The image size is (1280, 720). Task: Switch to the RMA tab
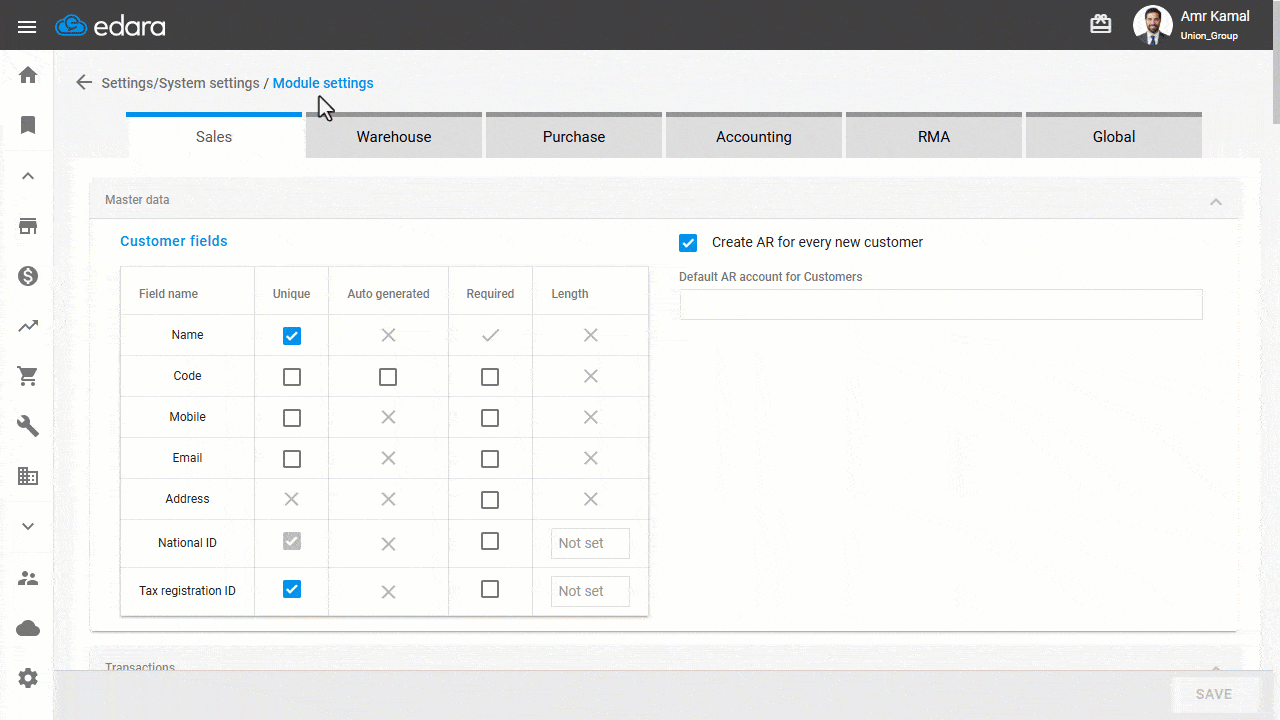(934, 135)
